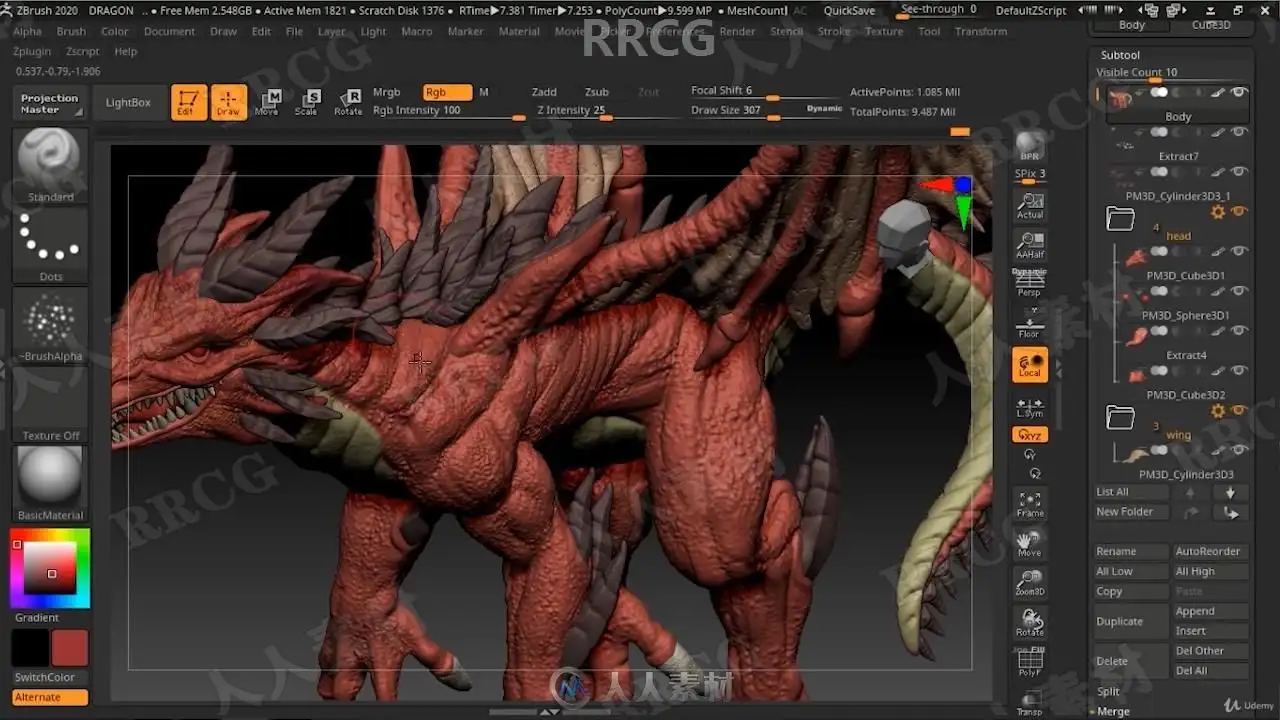Activate the Edit mode icon
The image size is (1280, 720).
[188, 102]
